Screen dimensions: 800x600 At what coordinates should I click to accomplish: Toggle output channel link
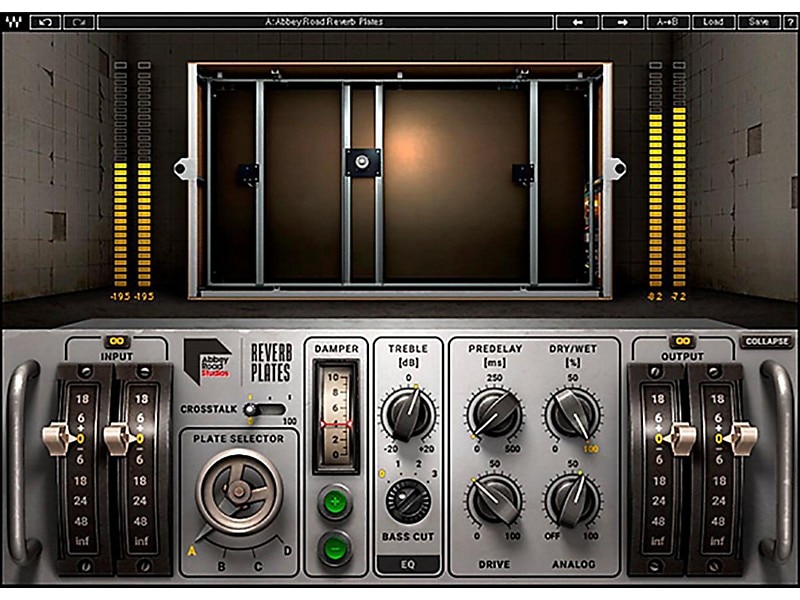point(683,341)
